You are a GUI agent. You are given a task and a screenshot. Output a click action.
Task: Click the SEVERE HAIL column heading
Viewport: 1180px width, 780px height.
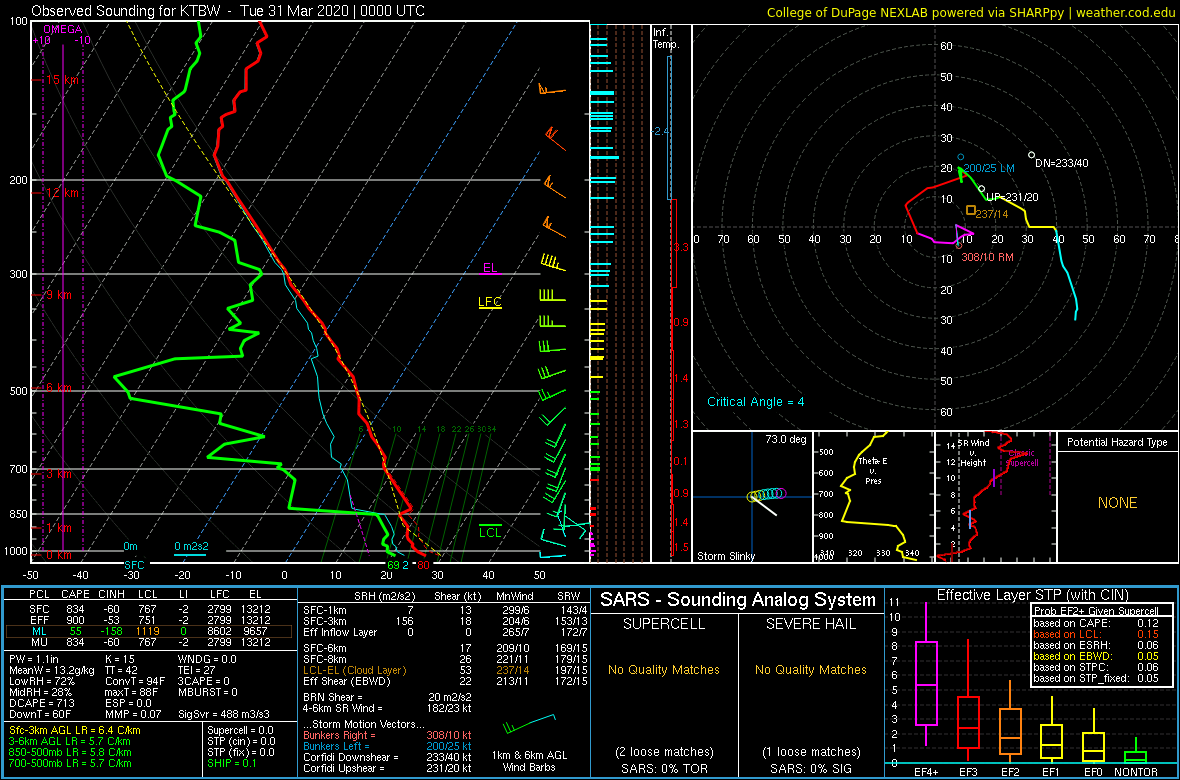[x=811, y=625]
